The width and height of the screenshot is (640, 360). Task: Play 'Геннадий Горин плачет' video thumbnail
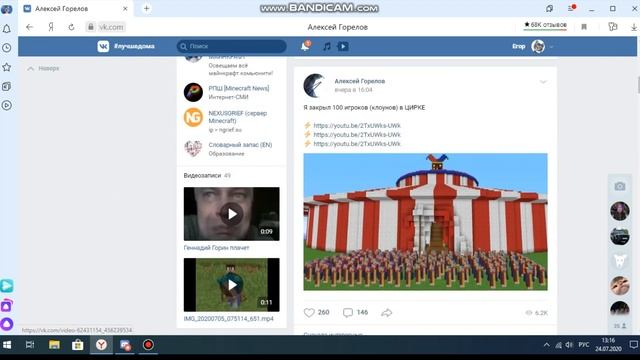231,214
